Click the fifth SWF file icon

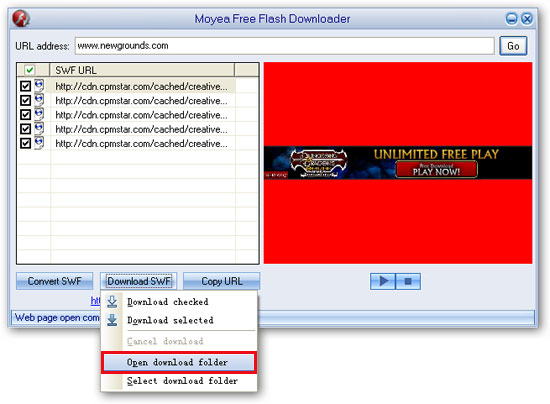(39, 143)
